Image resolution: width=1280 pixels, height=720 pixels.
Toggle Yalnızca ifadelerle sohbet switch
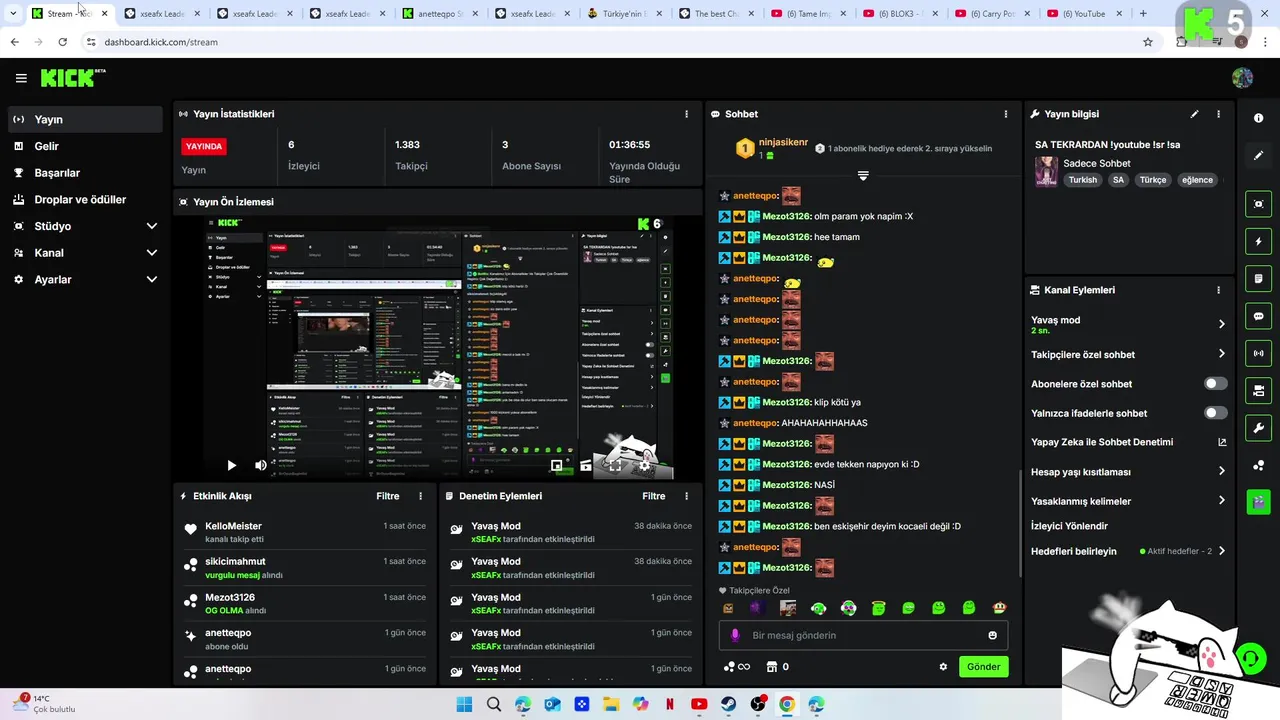tap(1215, 413)
